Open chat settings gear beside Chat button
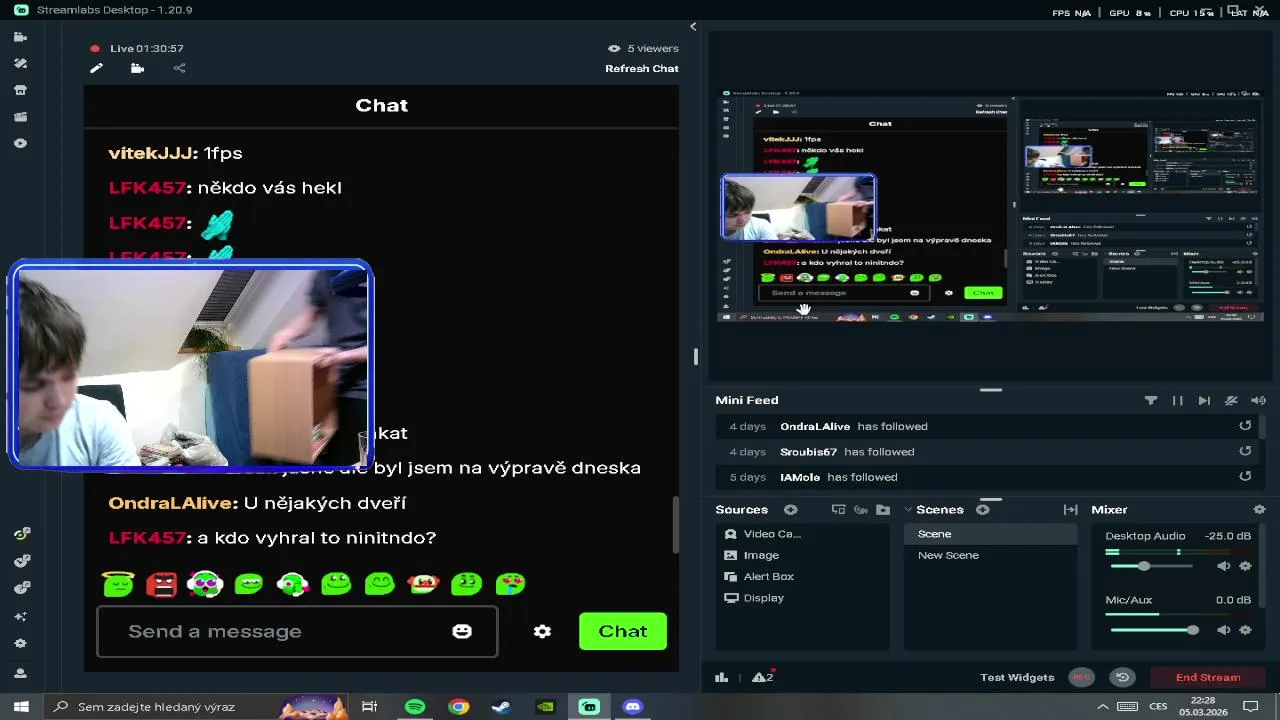This screenshot has width=1280, height=720. pos(542,631)
